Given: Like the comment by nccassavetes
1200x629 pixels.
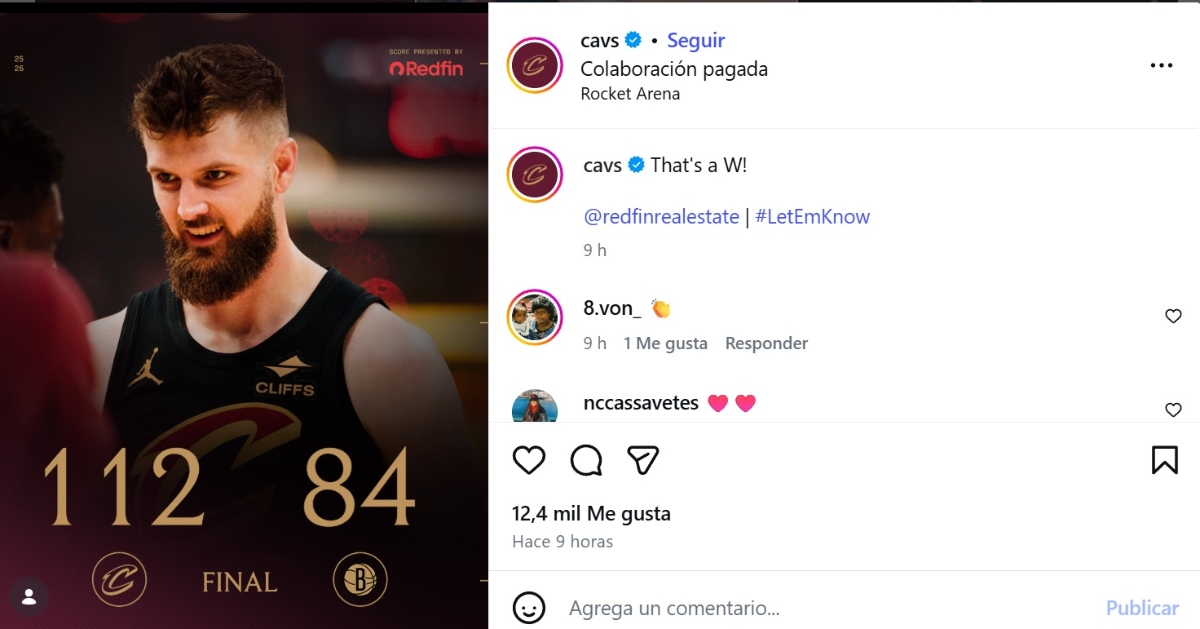Looking at the screenshot, I should tap(1173, 410).
